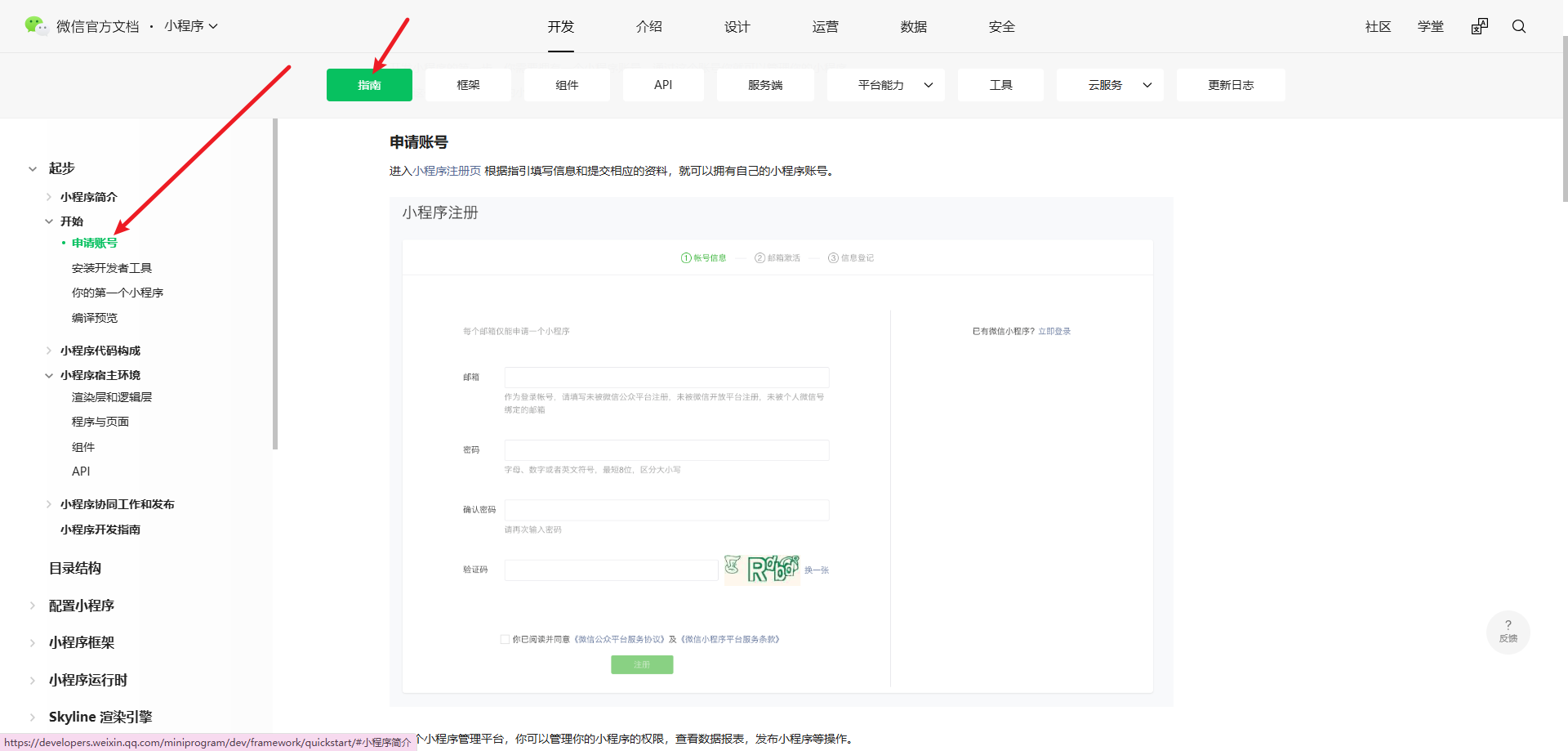This screenshot has height=751, width=1568.
Task: Select 程序与页面 in sidebar
Action: (100, 422)
